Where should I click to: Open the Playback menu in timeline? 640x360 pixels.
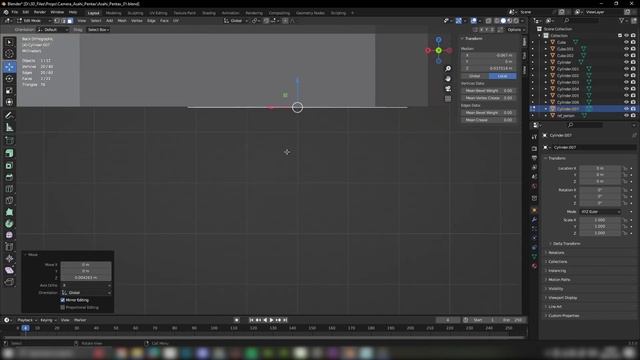click(26, 320)
